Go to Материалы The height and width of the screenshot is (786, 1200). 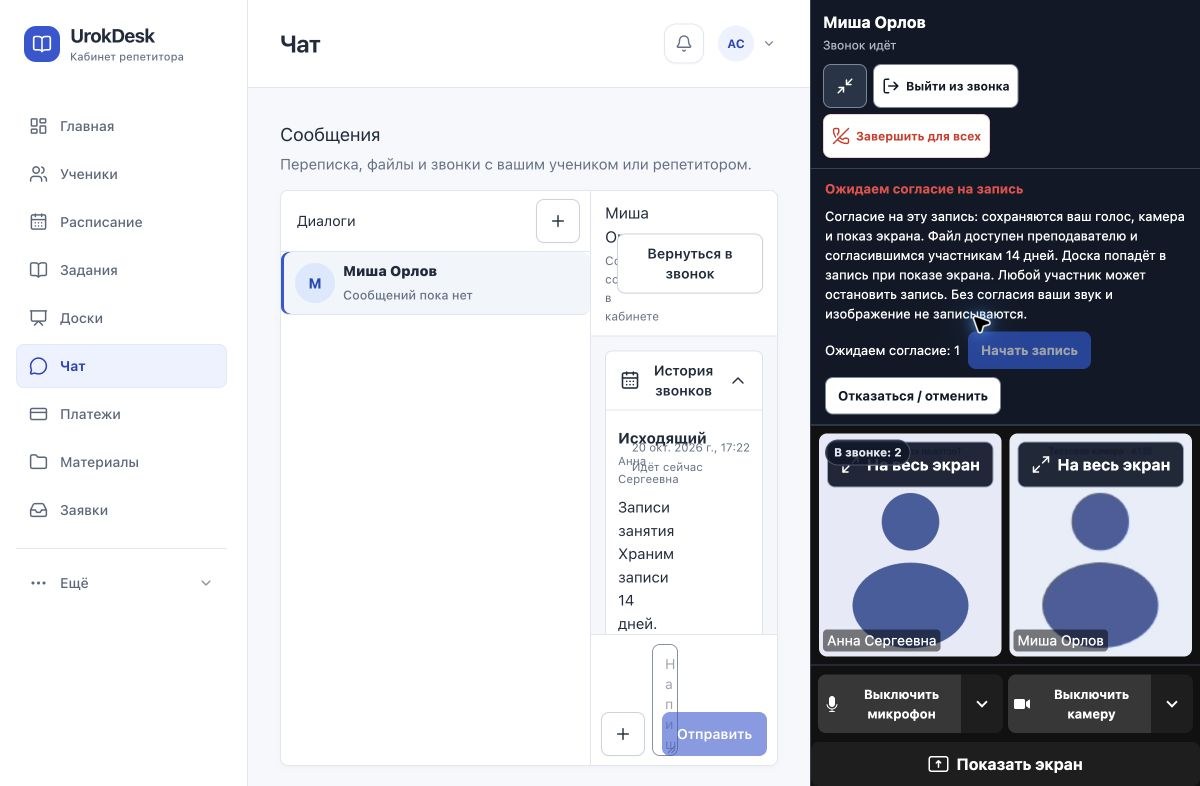(x=122, y=462)
